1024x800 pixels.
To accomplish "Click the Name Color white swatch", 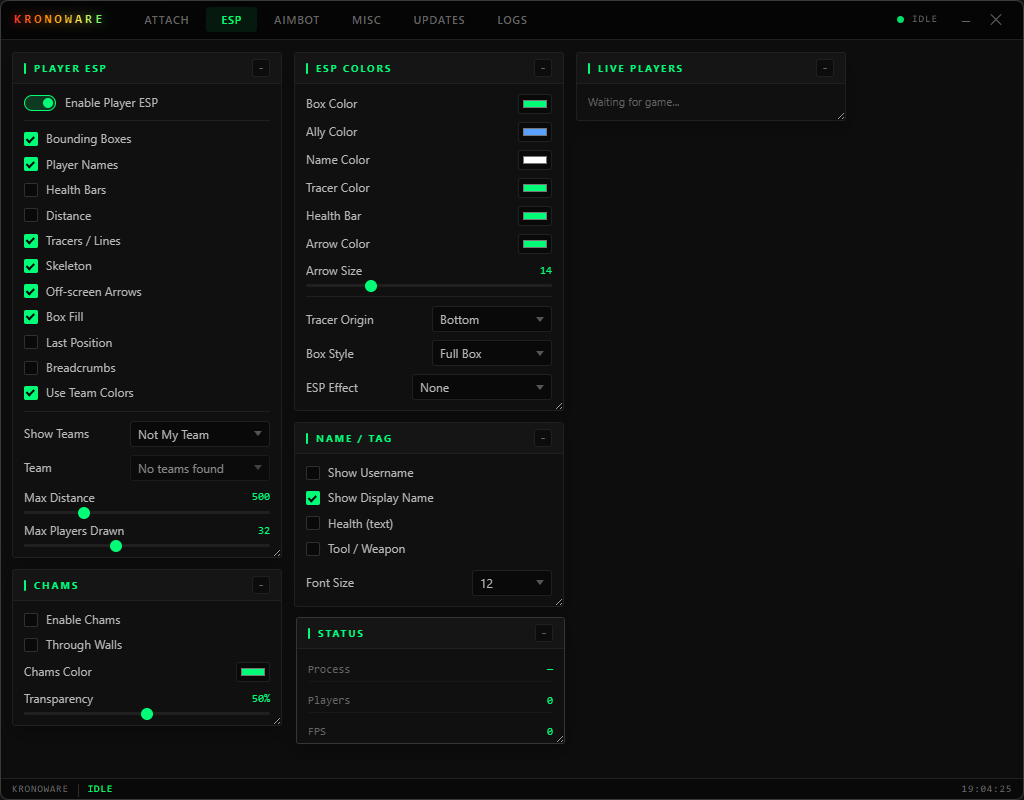I will coord(535,160).
